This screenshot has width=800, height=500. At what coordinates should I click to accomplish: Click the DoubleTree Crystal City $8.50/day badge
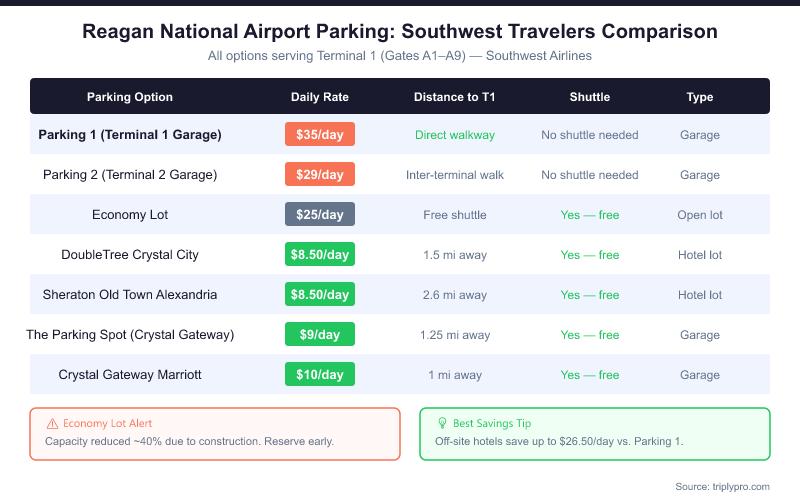coord(320,254)
